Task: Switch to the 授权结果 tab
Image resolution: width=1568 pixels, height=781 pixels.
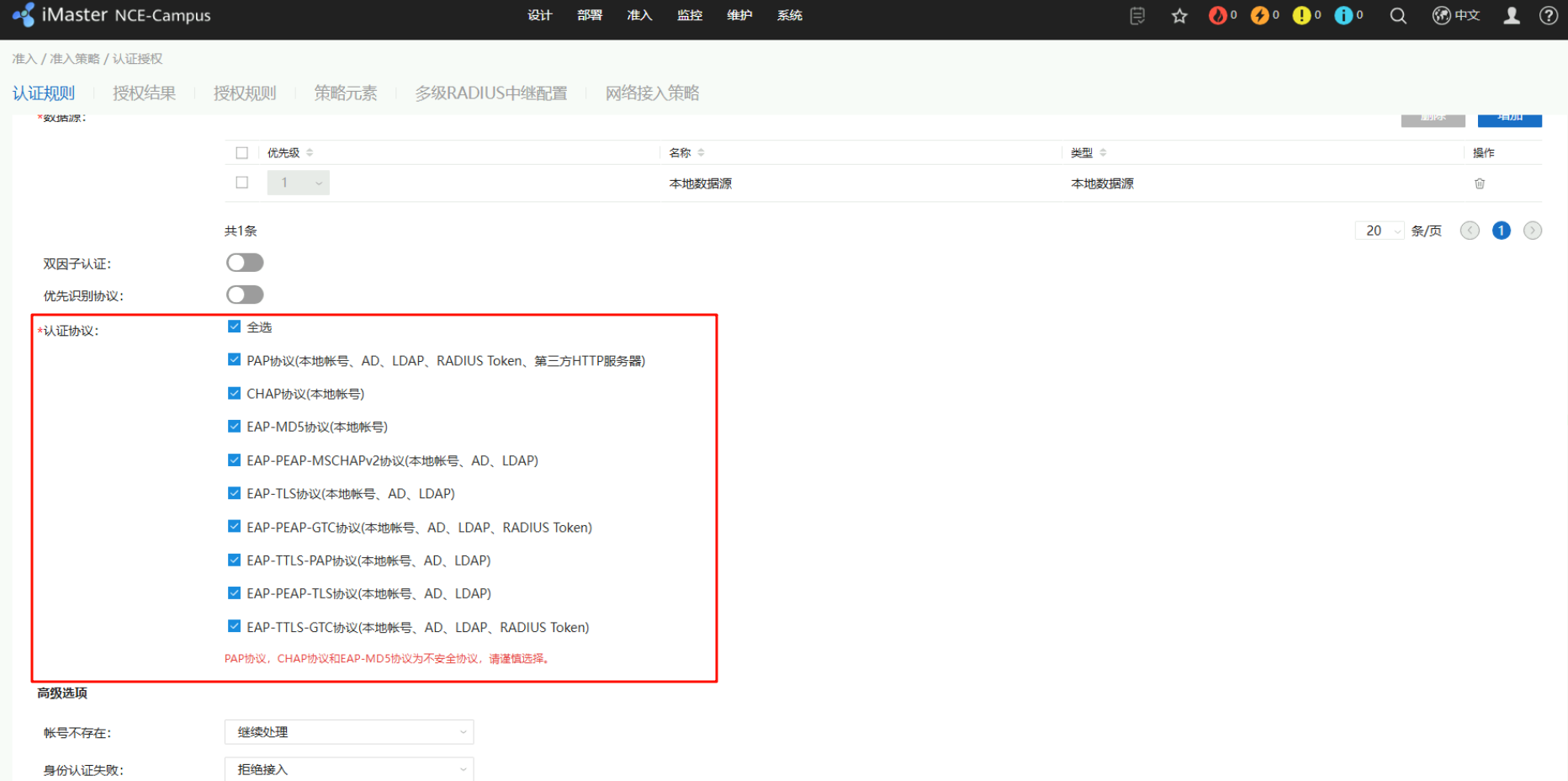Action: (x=144, y=93)
